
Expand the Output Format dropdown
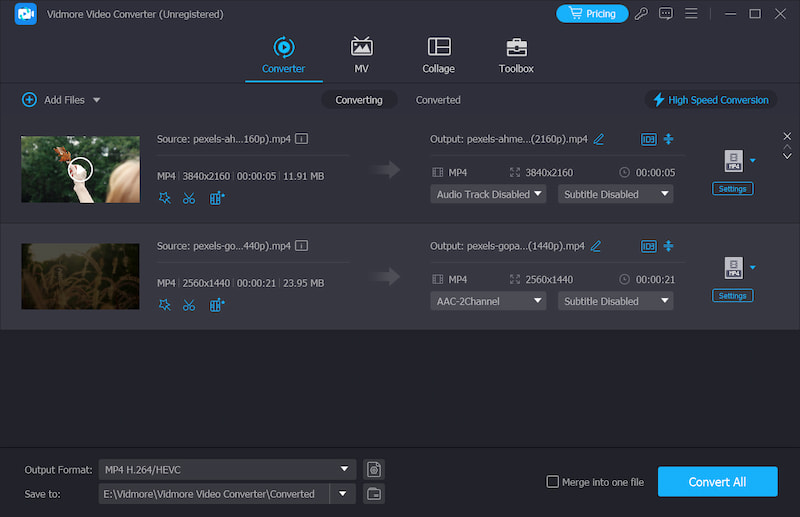(x=344, y=469)
